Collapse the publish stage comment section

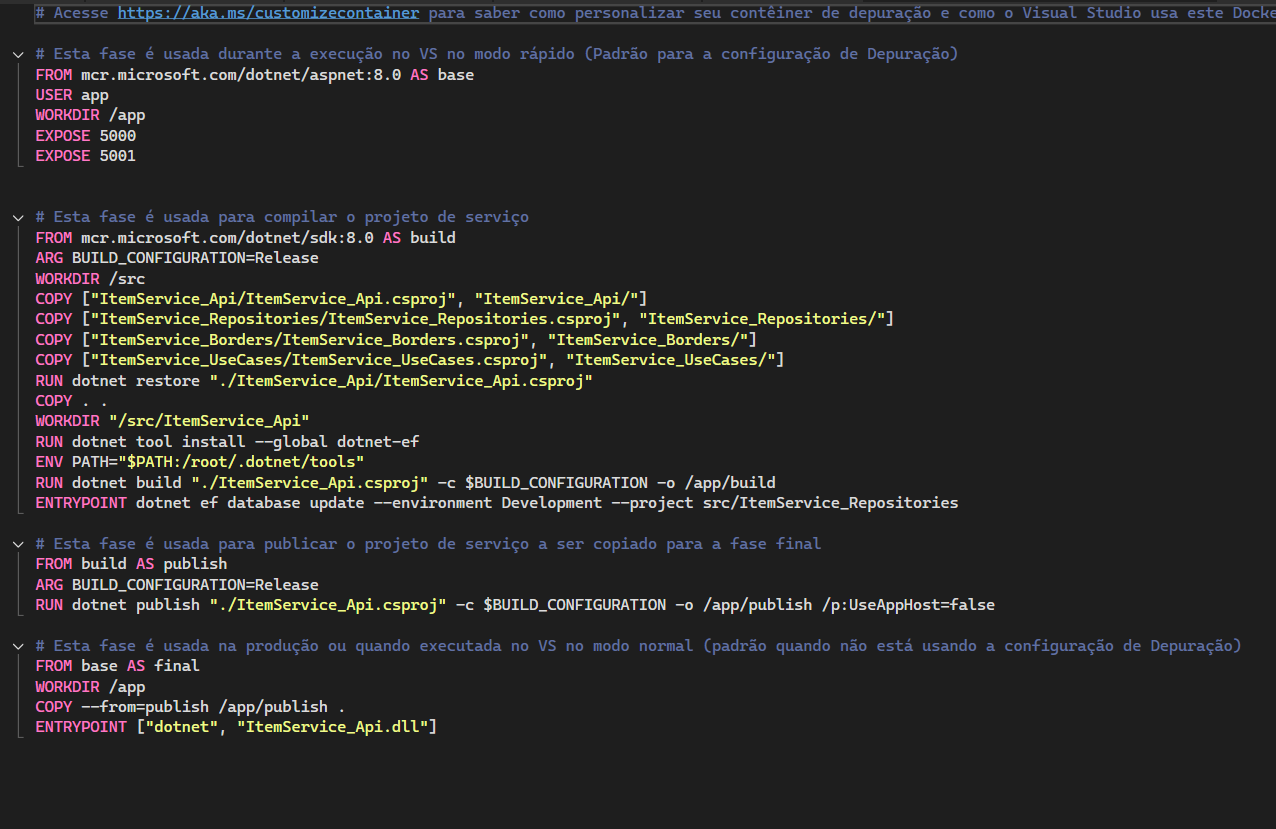point(18,544)
